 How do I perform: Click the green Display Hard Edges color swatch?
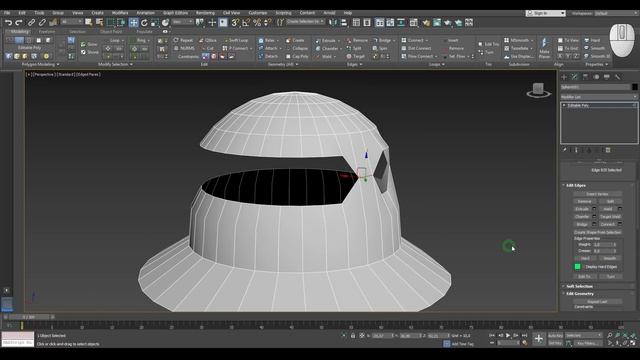pos(577,267)
